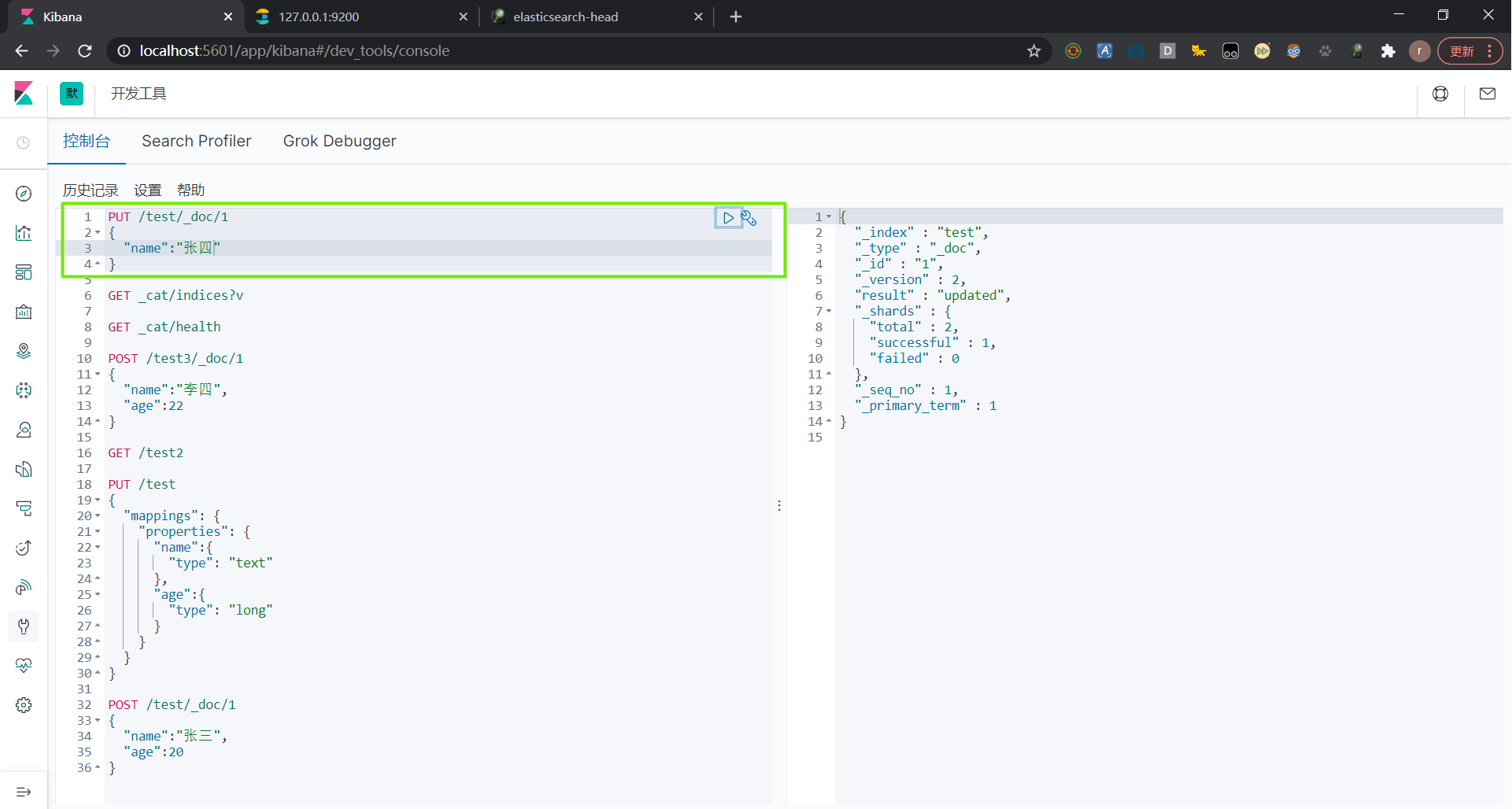1512x809 pixels.
Task: Open 历史记录 history link
Action: click(x=91, y=190)
